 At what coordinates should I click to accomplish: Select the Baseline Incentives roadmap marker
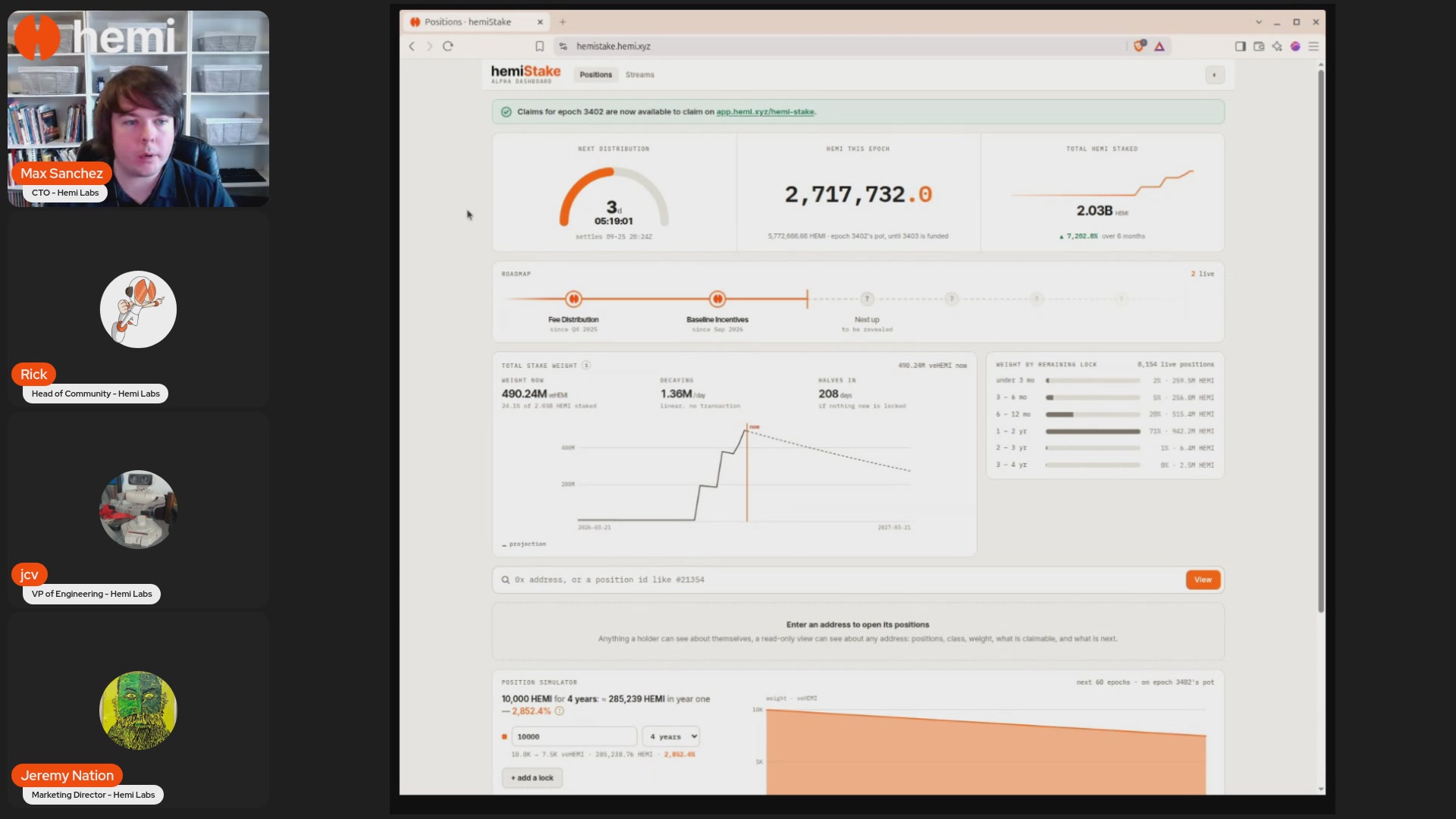tap(717, 299)
